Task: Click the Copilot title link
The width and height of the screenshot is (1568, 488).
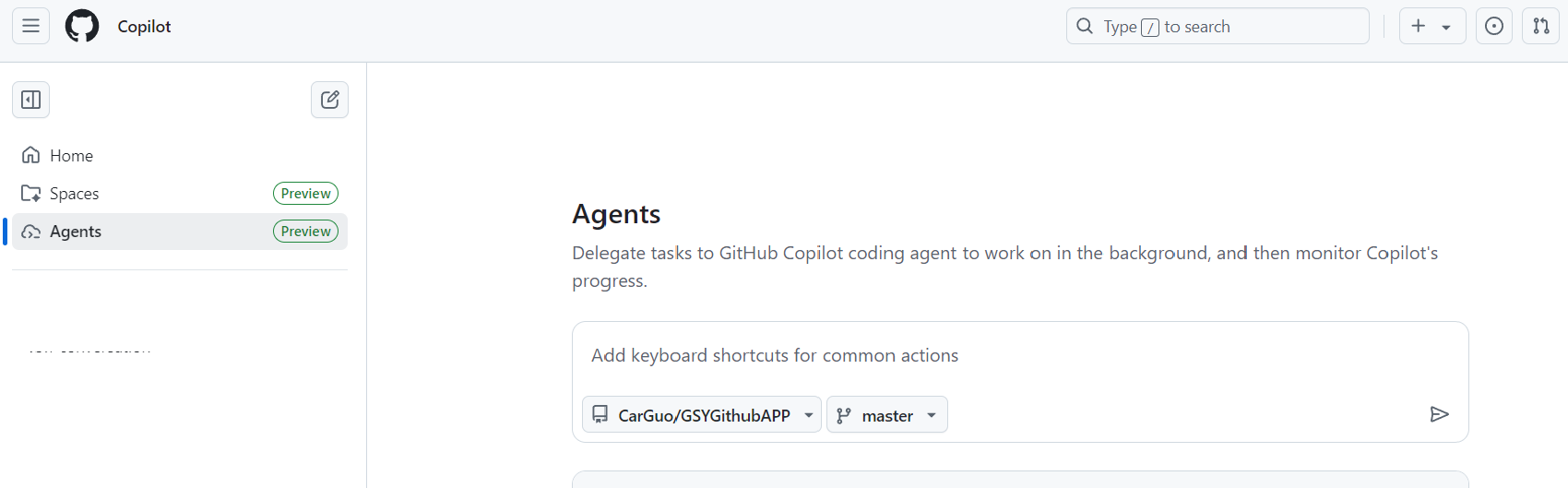Action: 144,27
